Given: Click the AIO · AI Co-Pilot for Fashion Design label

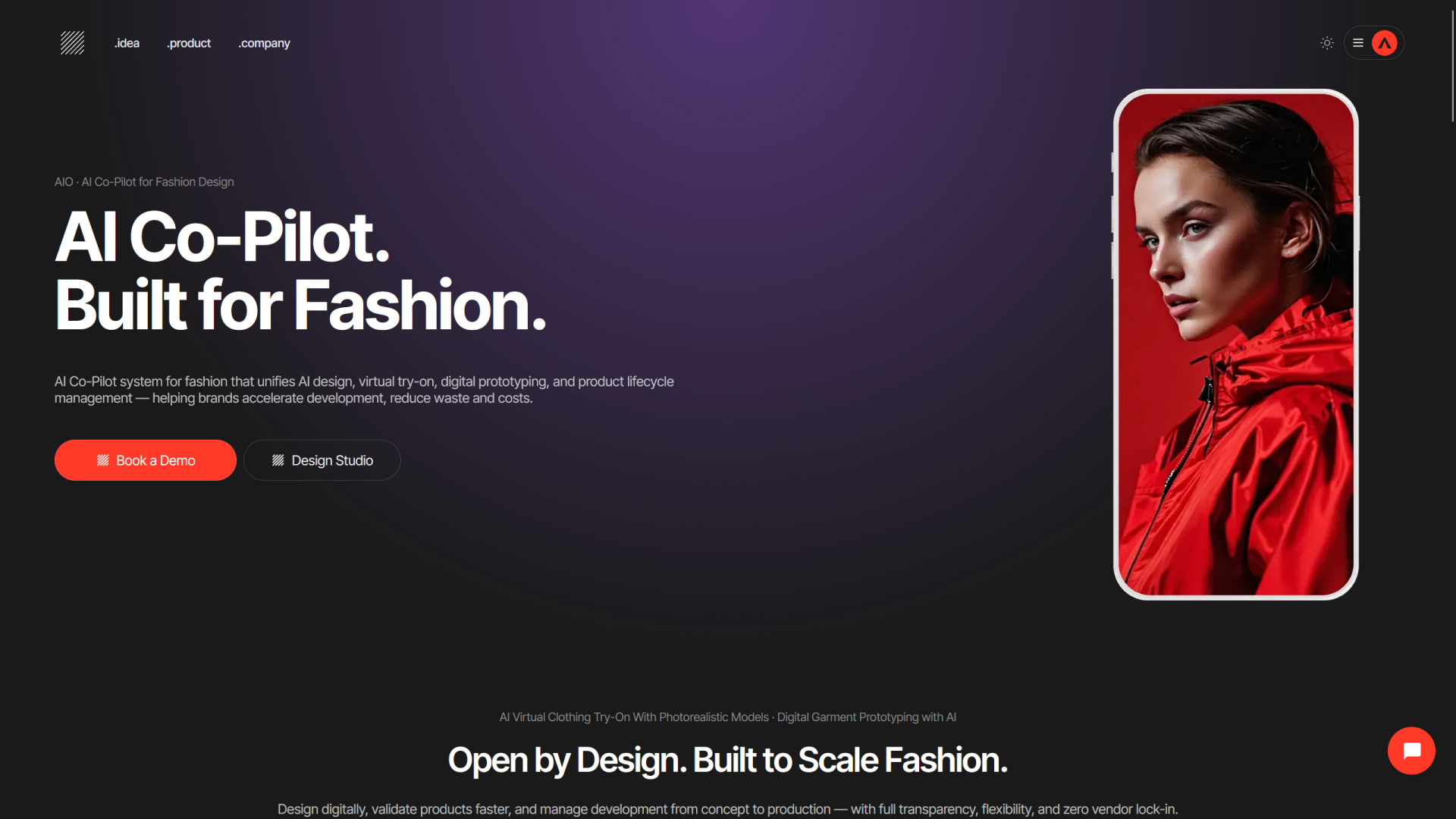Looking at the screenshot, I should (x=144, y=182).
